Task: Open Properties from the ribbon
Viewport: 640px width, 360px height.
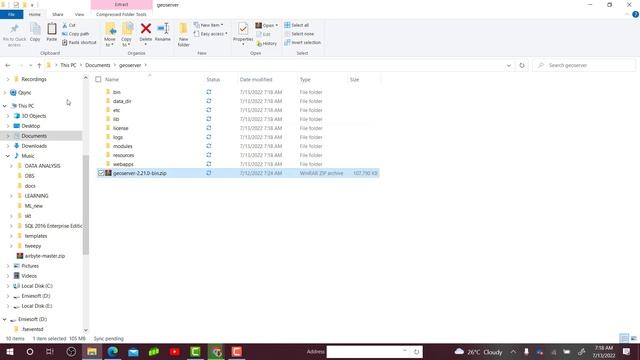Action: click(x=243, y=33)
